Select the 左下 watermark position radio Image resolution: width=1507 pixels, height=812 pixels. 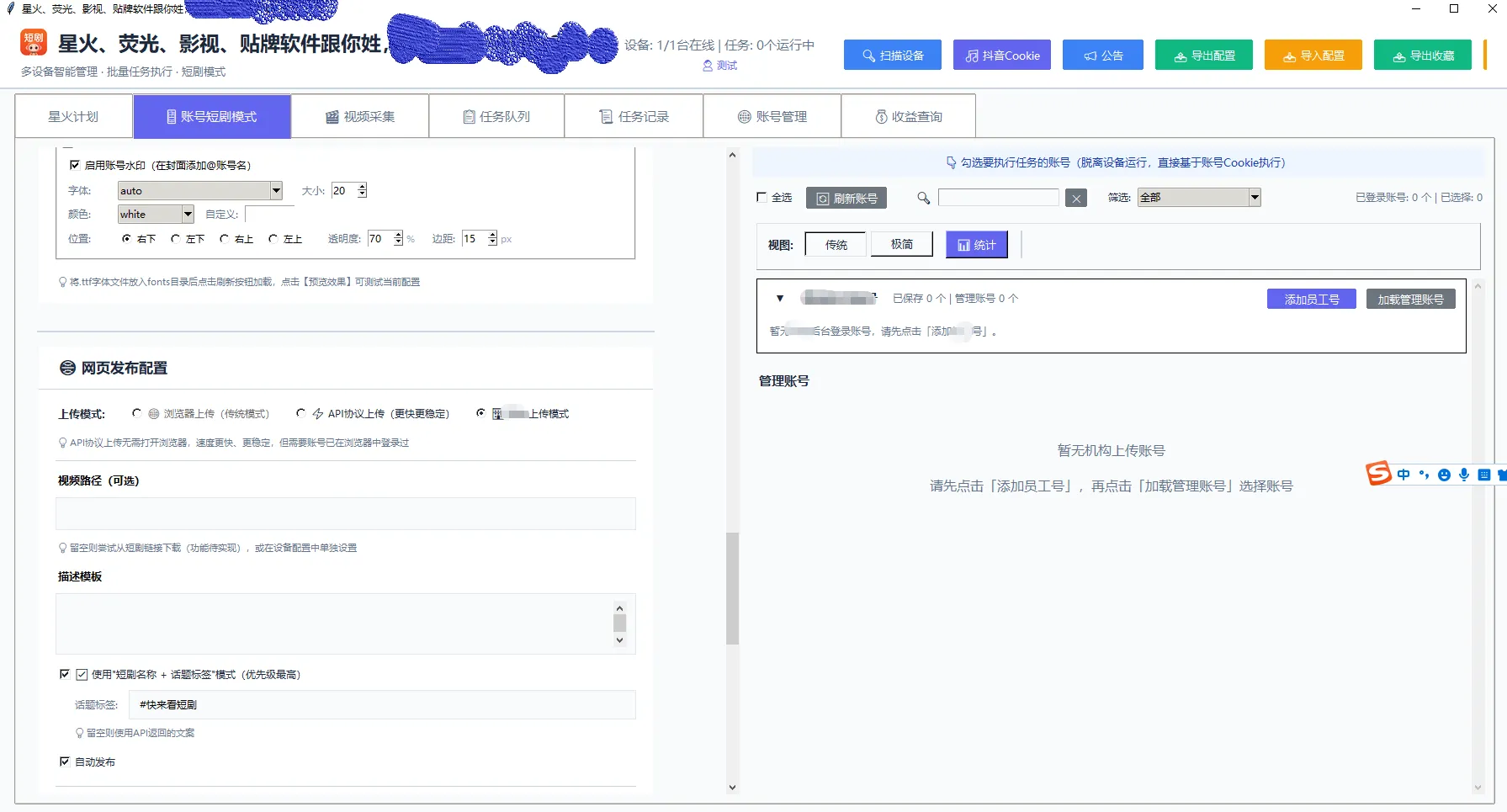click(x=175, y=239)
